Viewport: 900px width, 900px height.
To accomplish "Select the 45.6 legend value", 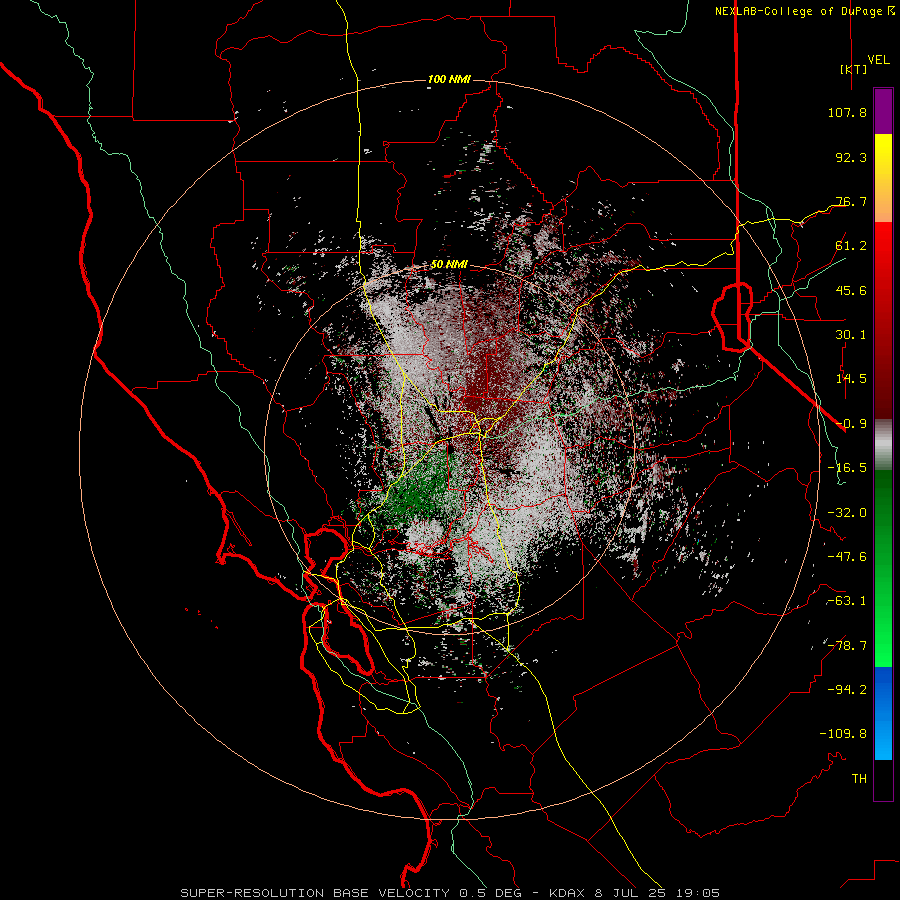I will [x=851, y=290].
